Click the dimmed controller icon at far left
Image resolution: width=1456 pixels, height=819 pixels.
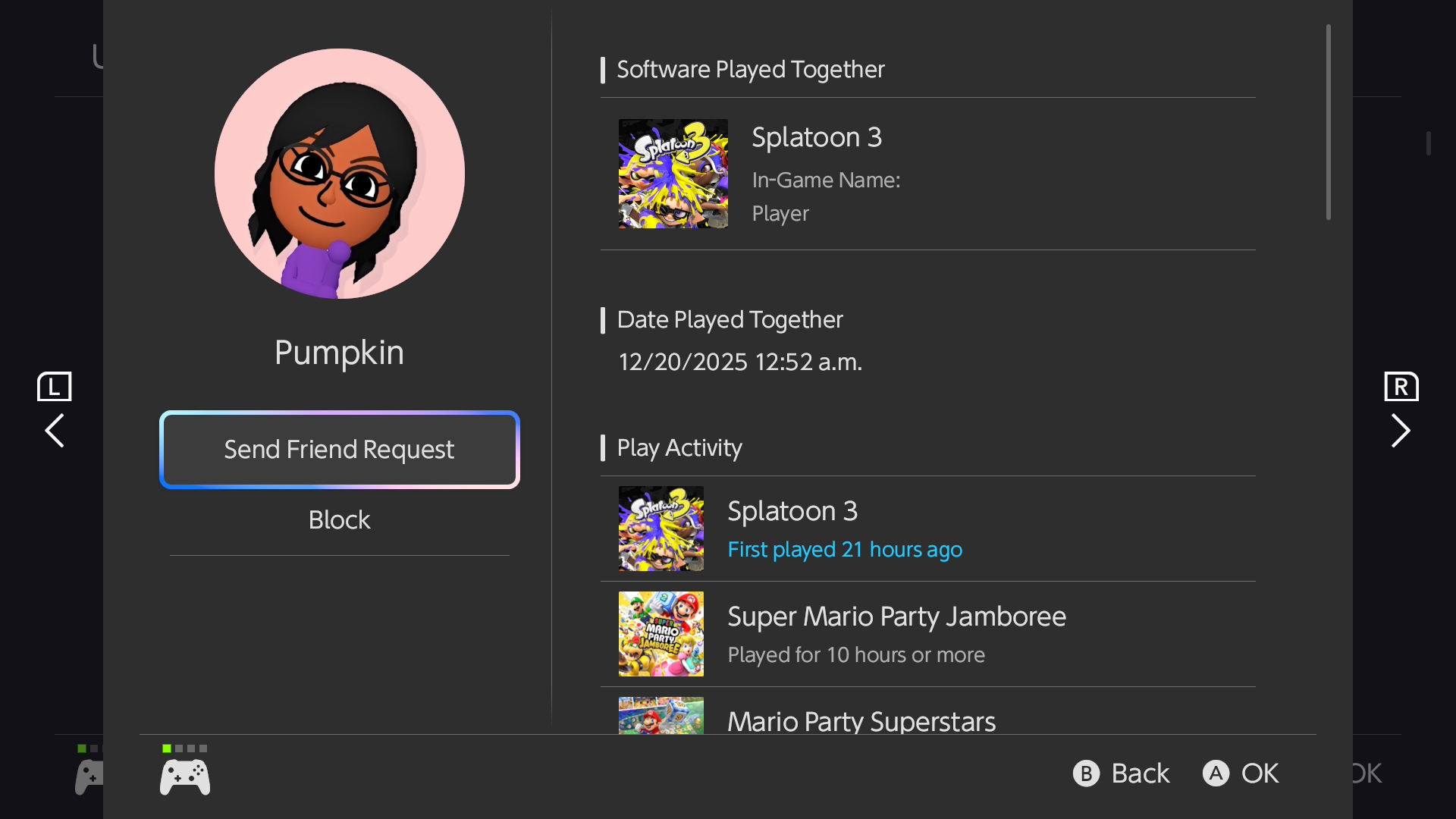point(89,777)
